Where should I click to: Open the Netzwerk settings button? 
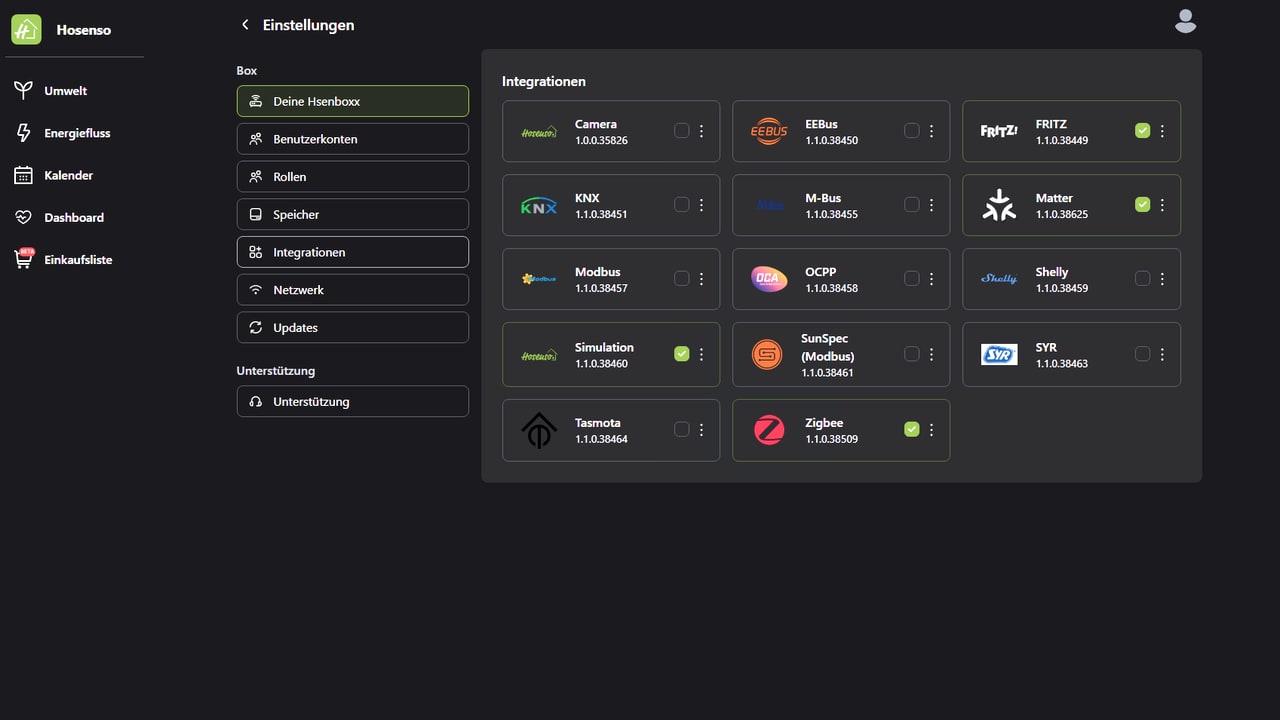(352, 290)
